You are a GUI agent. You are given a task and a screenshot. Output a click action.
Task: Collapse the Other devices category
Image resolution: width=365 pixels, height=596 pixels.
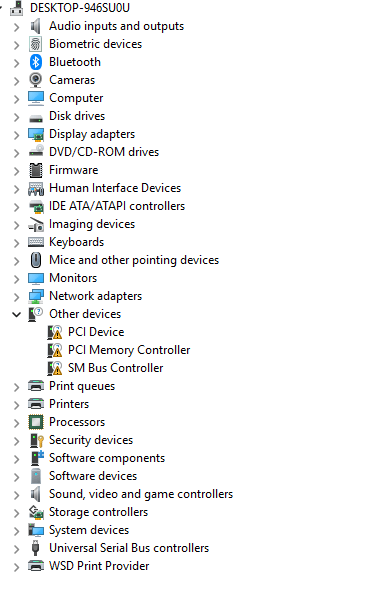[x=16, y=314]
